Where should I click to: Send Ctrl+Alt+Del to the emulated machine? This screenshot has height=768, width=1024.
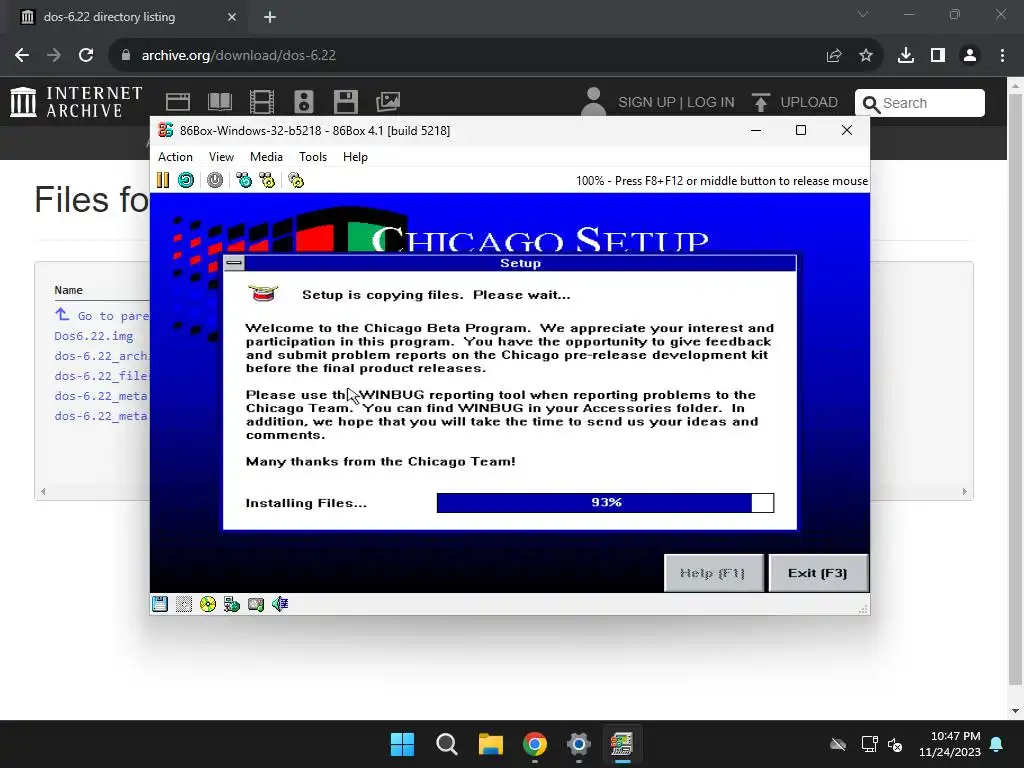click(244, 180)
